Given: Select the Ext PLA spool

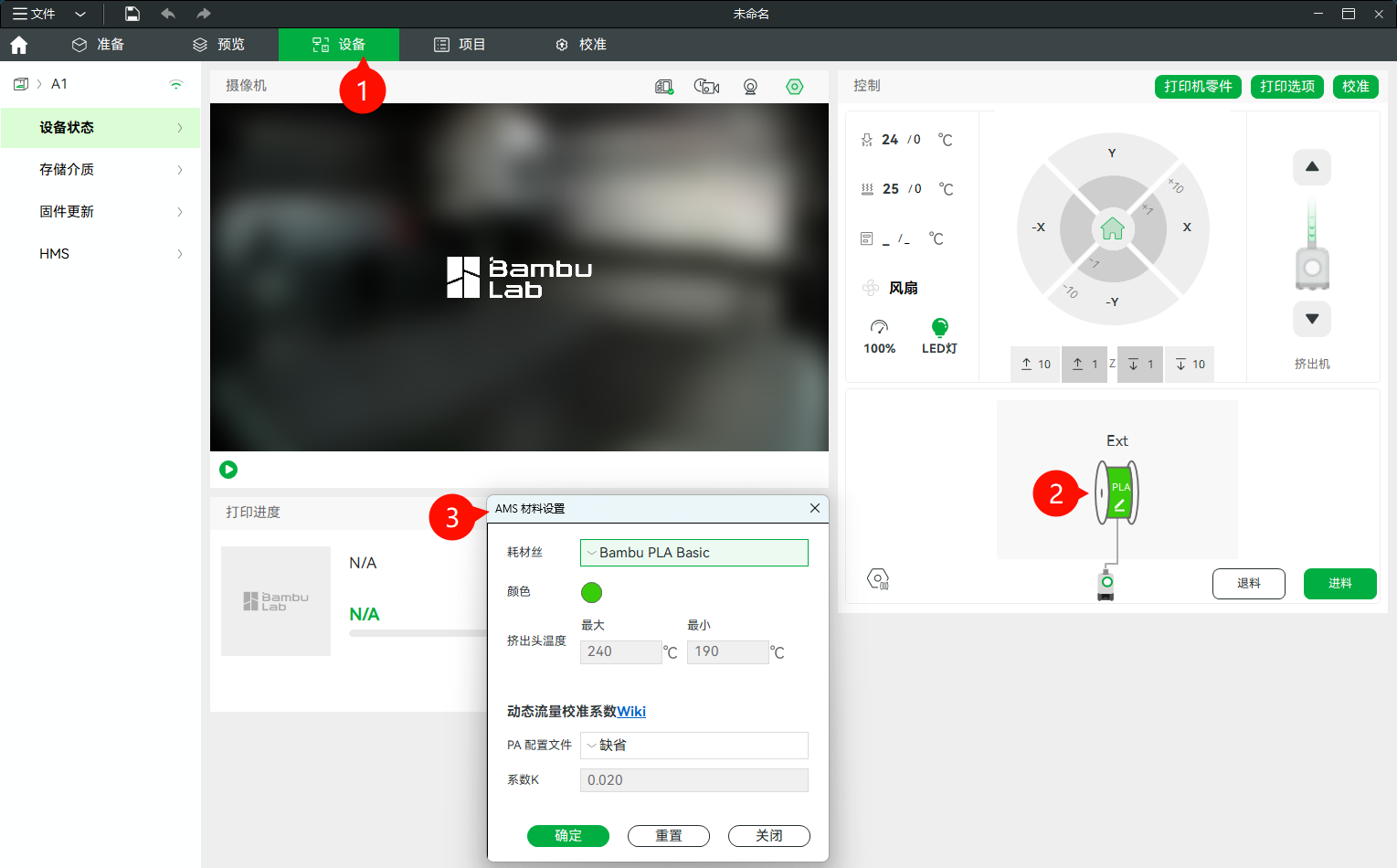Looking at the screenshot, I should click(1117, 492).
